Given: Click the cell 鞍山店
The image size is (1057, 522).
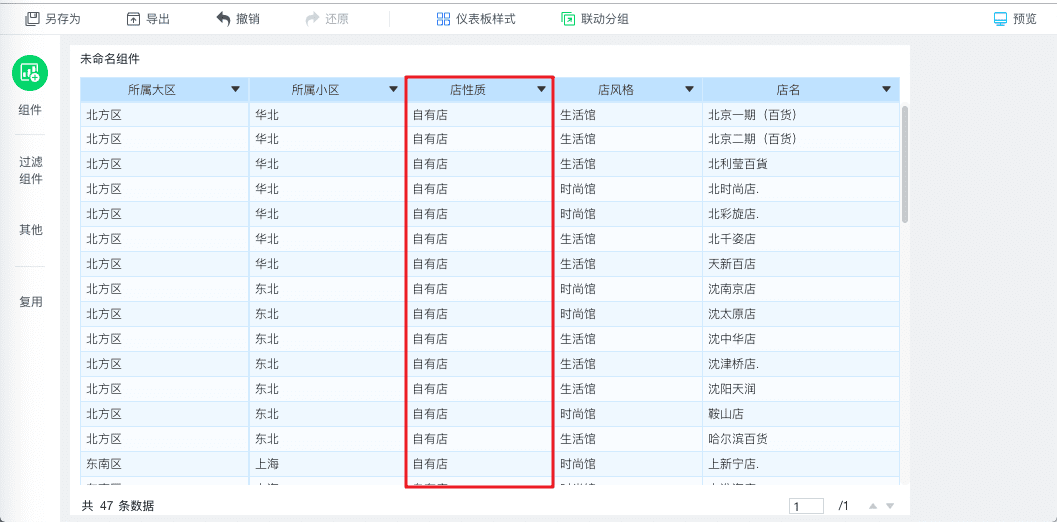Looking at the screenshot, I should [x=800, y=414].
